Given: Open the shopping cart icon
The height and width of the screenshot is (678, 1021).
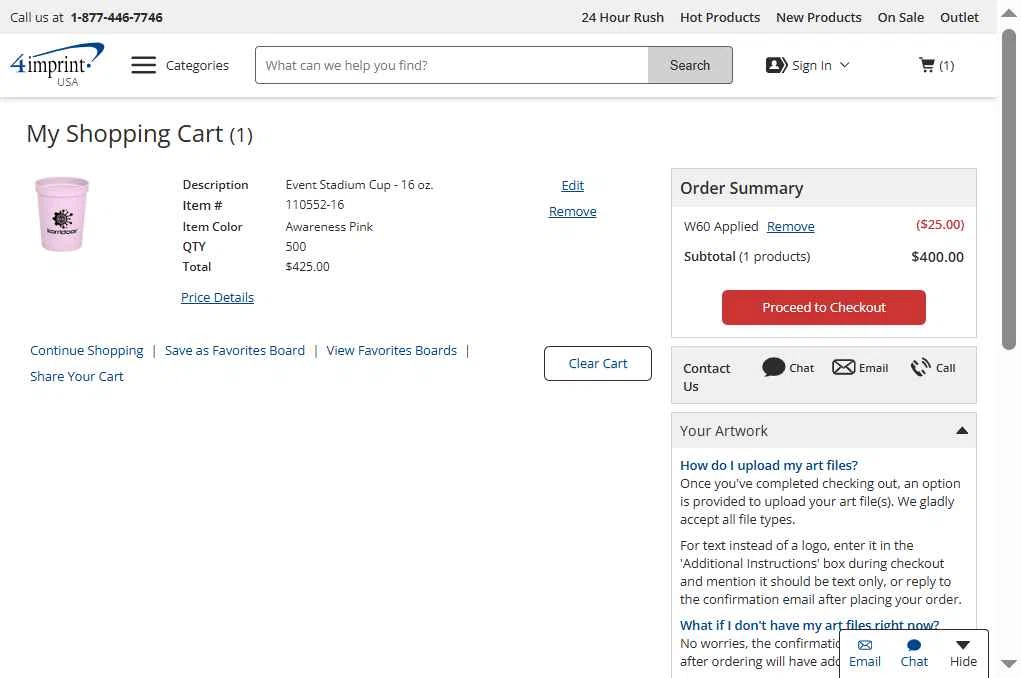Looking at the screenshot, I should 927,65.
